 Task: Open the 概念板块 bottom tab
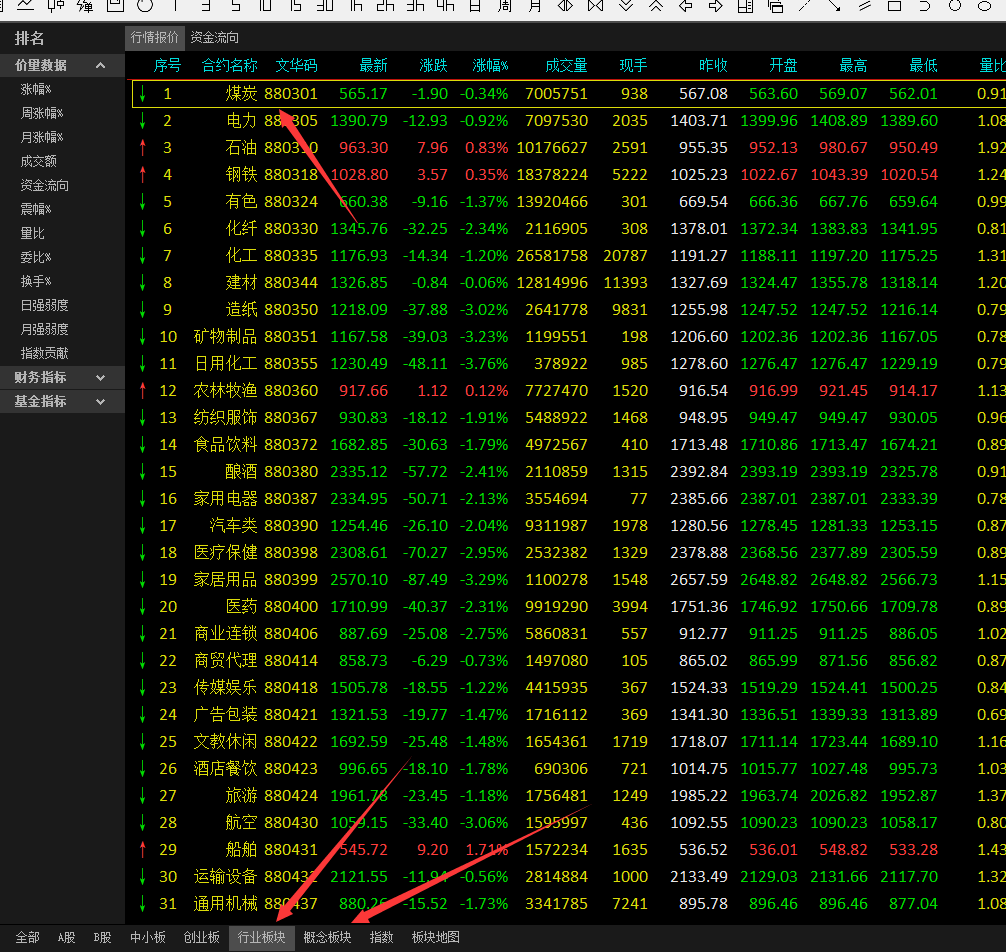tap(327, 938)
